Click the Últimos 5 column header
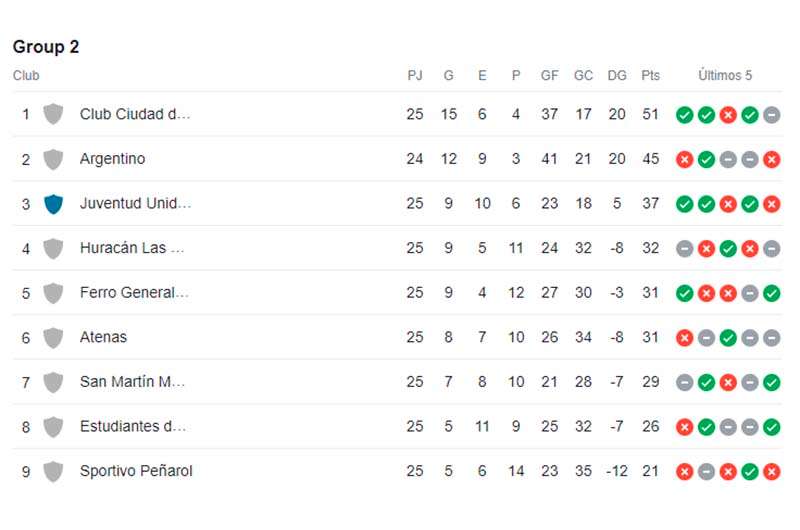The width and height of the screenshot is (800, 530). click(725, 75)
